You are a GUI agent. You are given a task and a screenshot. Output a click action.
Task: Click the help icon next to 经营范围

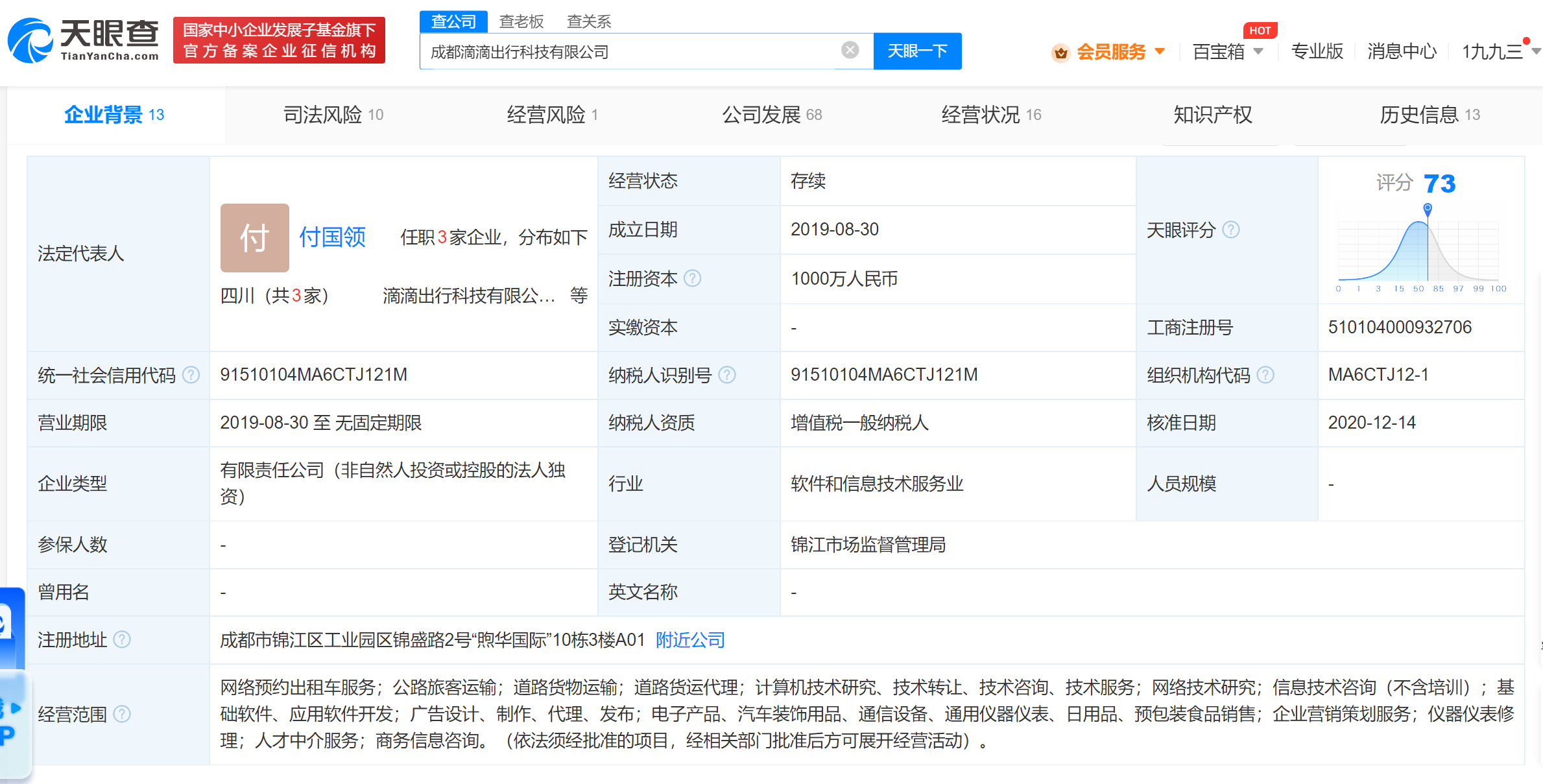click(122, 714)
